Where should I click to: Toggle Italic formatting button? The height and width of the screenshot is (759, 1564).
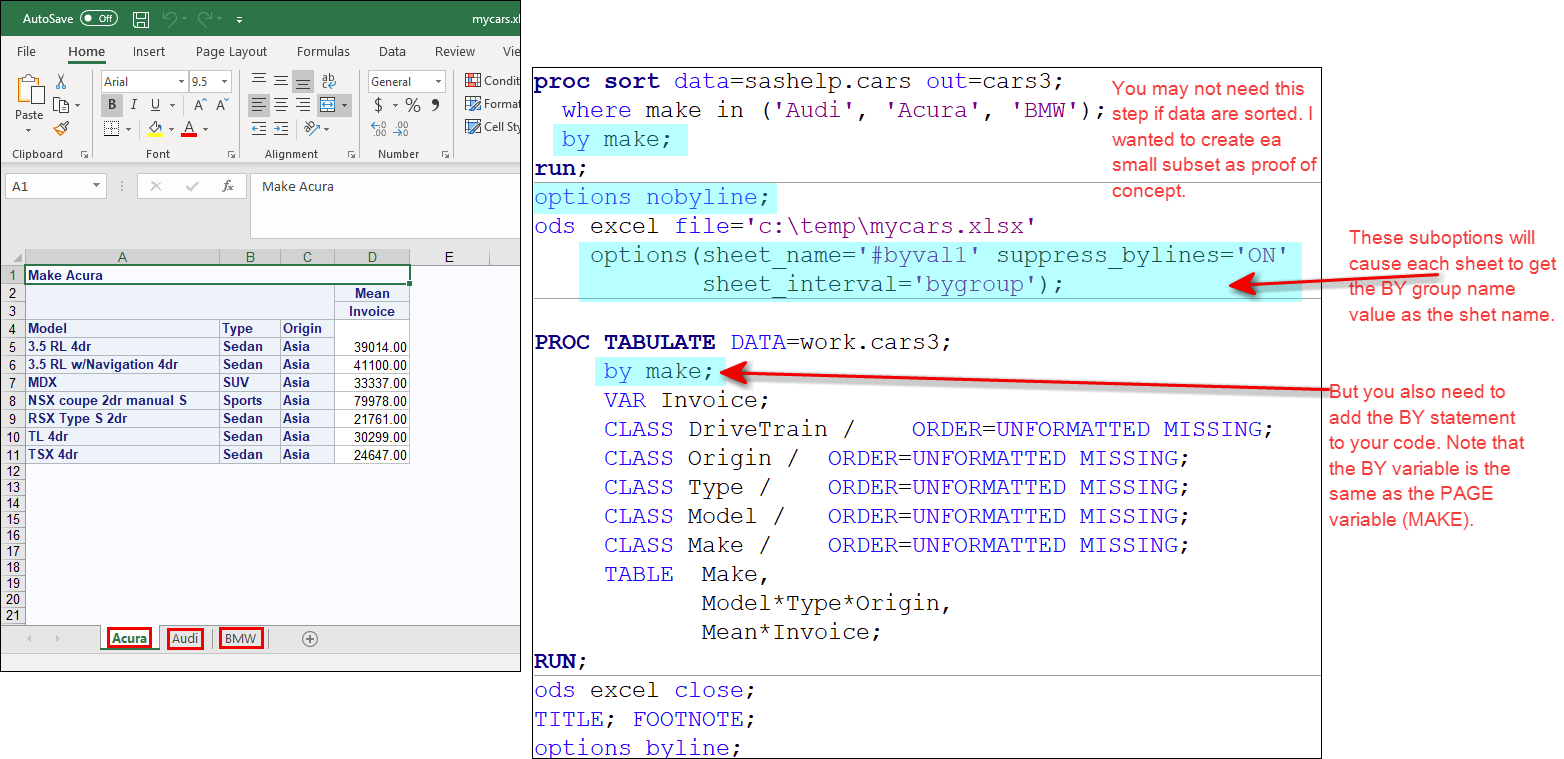click(x=134, y=105)
